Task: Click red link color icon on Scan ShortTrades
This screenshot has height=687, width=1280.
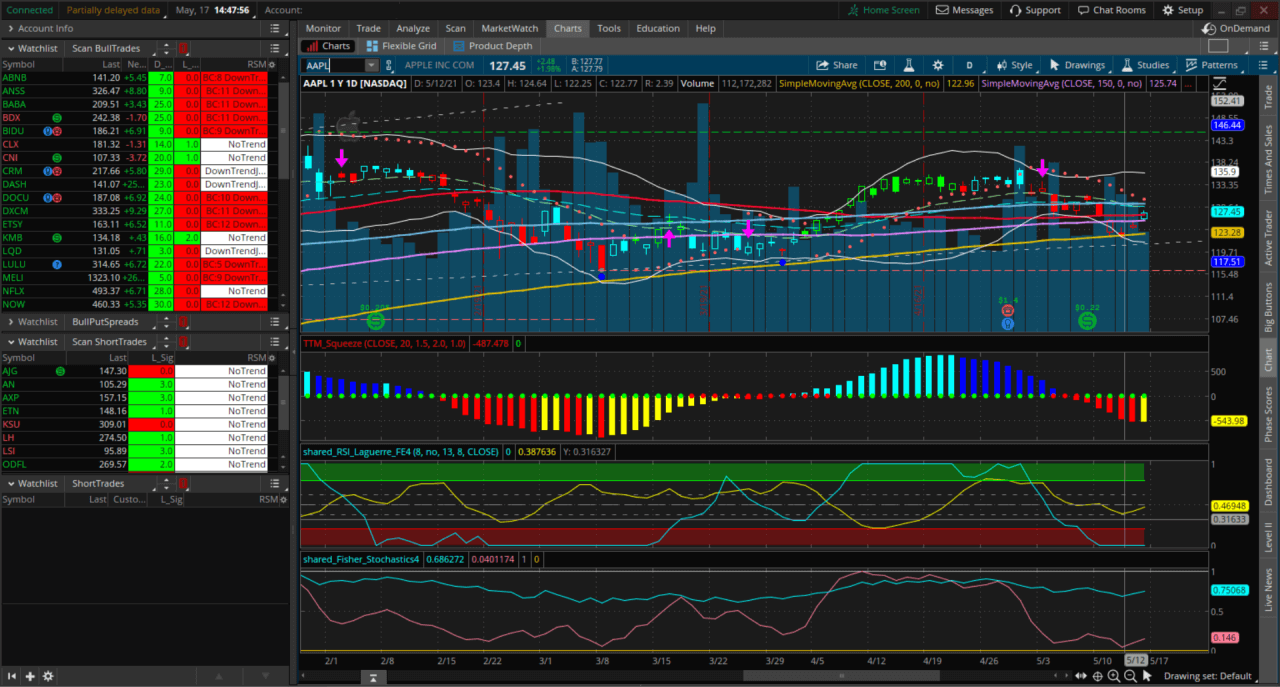Action: click(x=183, y=342)
